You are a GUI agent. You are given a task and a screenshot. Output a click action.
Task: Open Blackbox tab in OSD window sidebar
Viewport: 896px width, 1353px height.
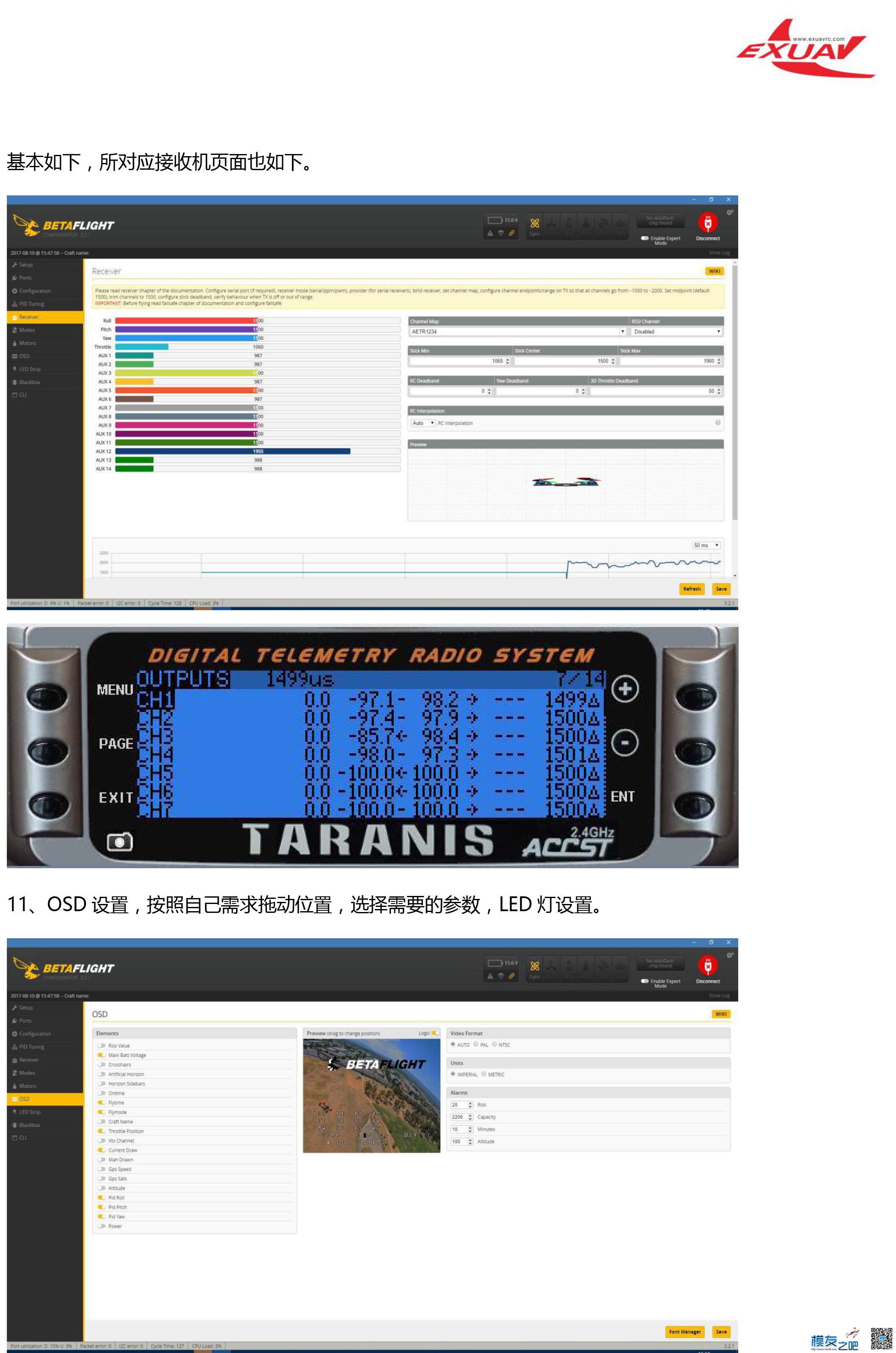(45, 1125)
